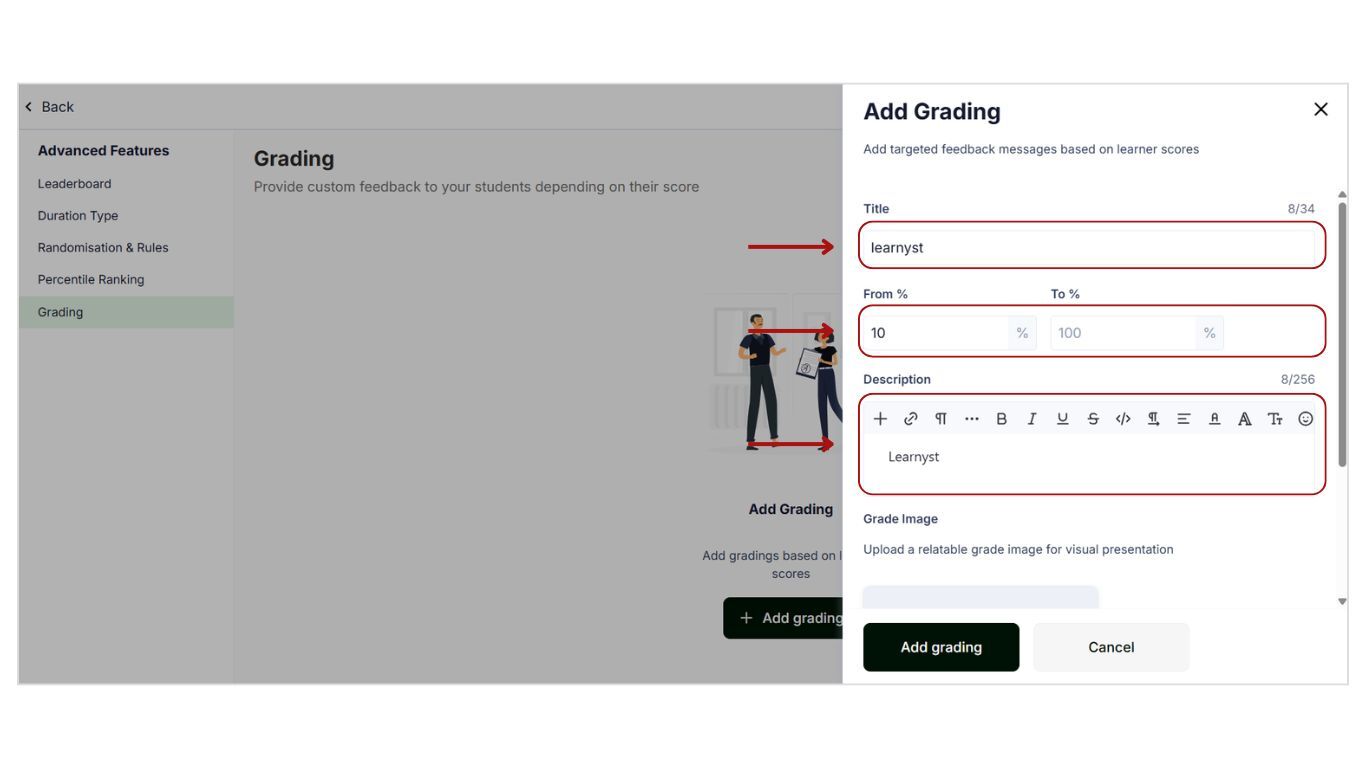Click the panel scrollbar up arrow
The width and height of the screenshot is (1366, 768).
[1342, 194]
